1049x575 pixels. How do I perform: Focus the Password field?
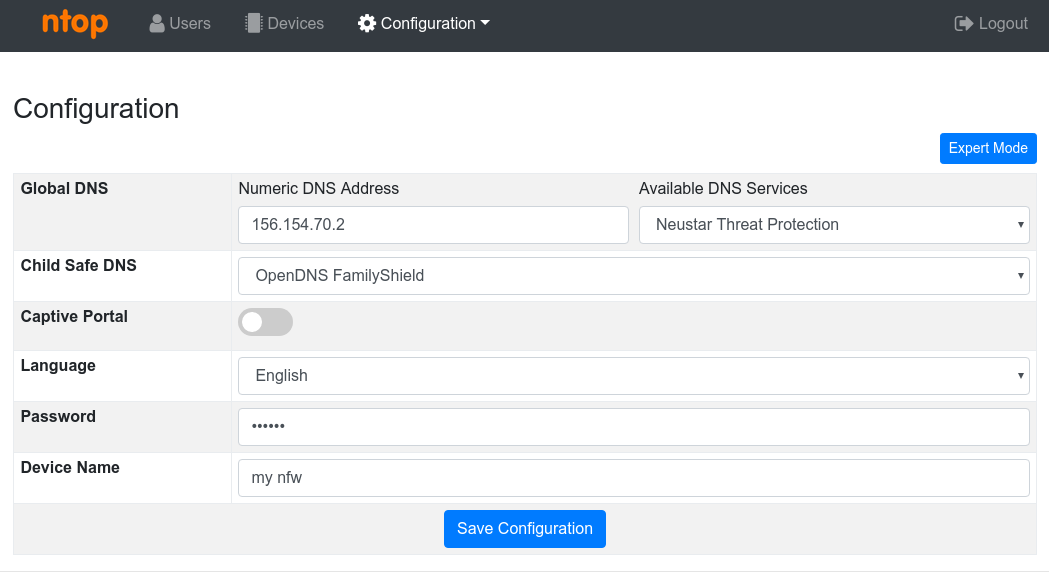[x=634, y=427]
